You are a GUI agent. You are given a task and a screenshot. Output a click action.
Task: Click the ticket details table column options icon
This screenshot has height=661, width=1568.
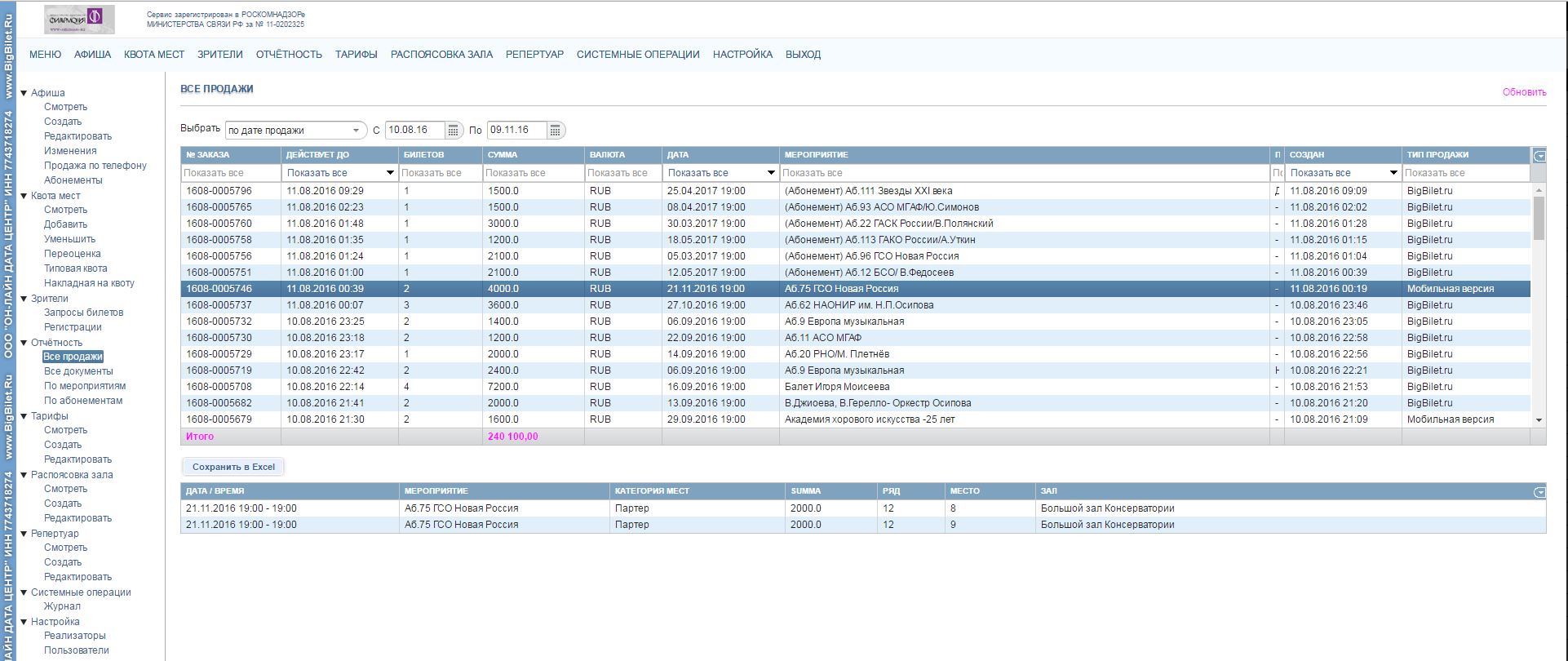(1539, 492)
